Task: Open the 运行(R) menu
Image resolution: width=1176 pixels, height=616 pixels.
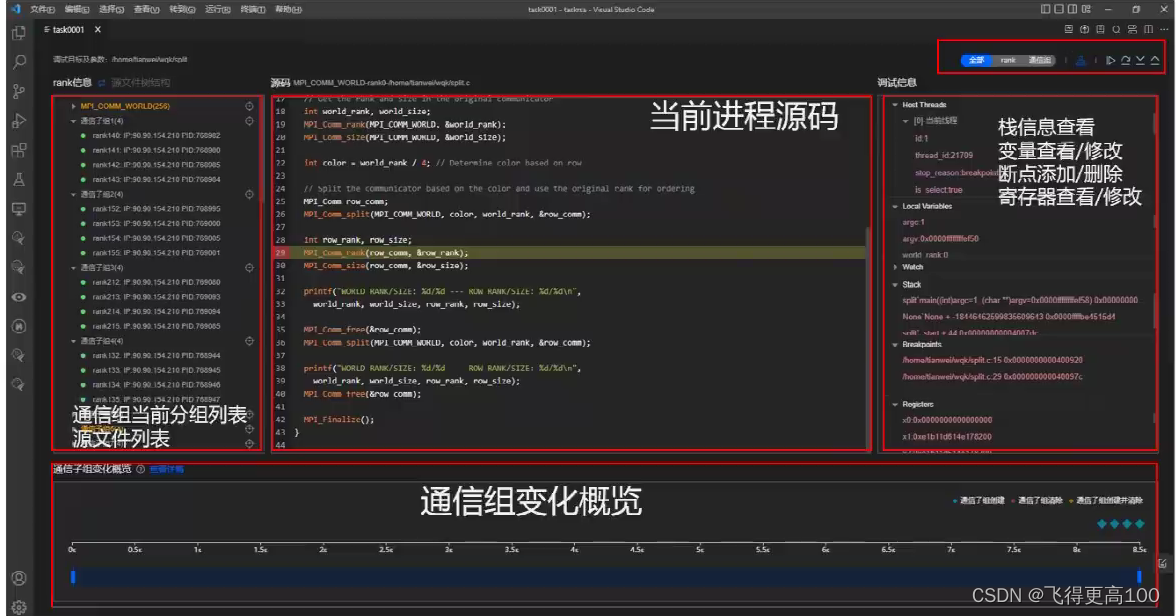Action: [x=218, y=10]
